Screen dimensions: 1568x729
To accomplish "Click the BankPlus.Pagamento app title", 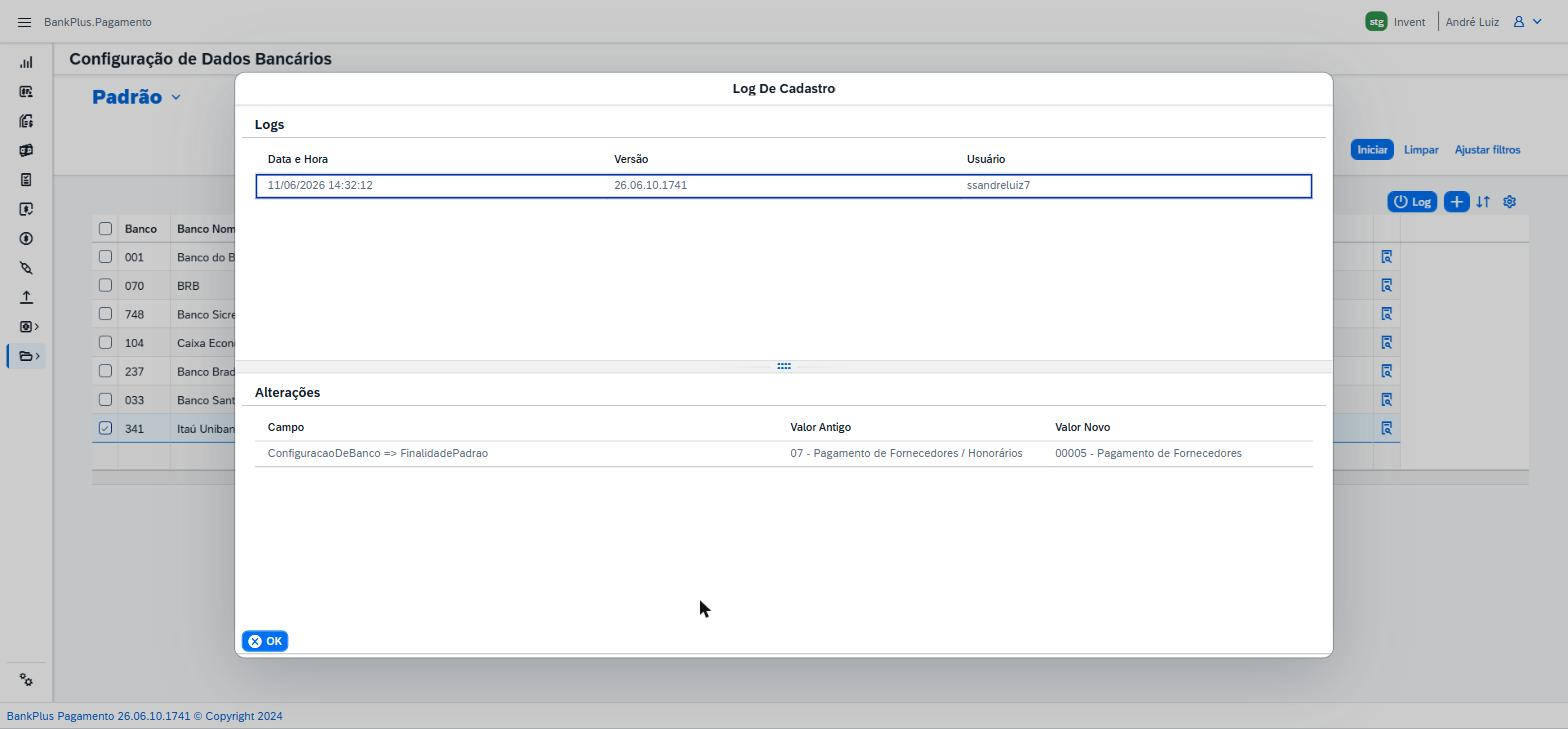I will point(98,22).
